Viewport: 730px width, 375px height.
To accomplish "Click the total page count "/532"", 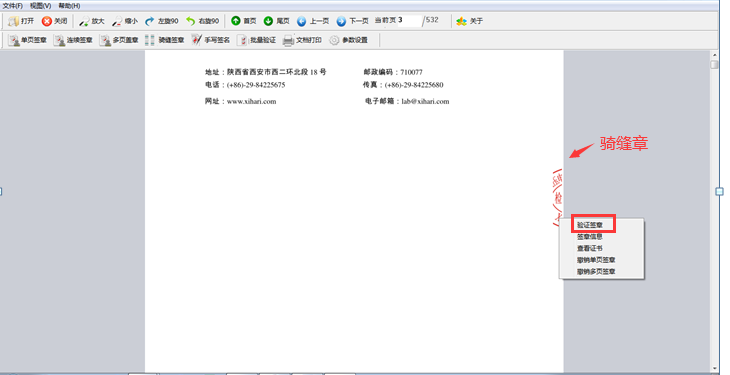I will click(x=431, y=20).
